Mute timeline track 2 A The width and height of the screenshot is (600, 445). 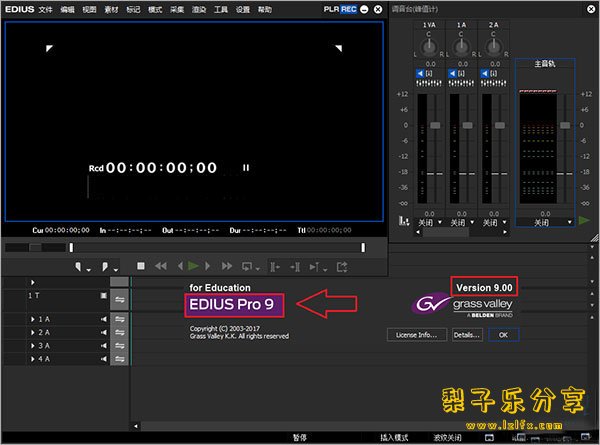[104, 333]
